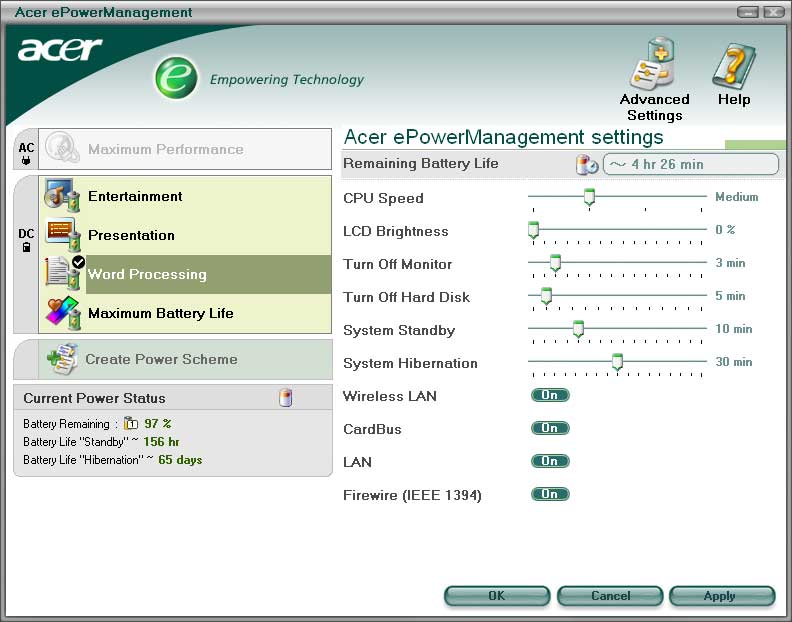Click the System Standby 10 min value

coord(734,329)
